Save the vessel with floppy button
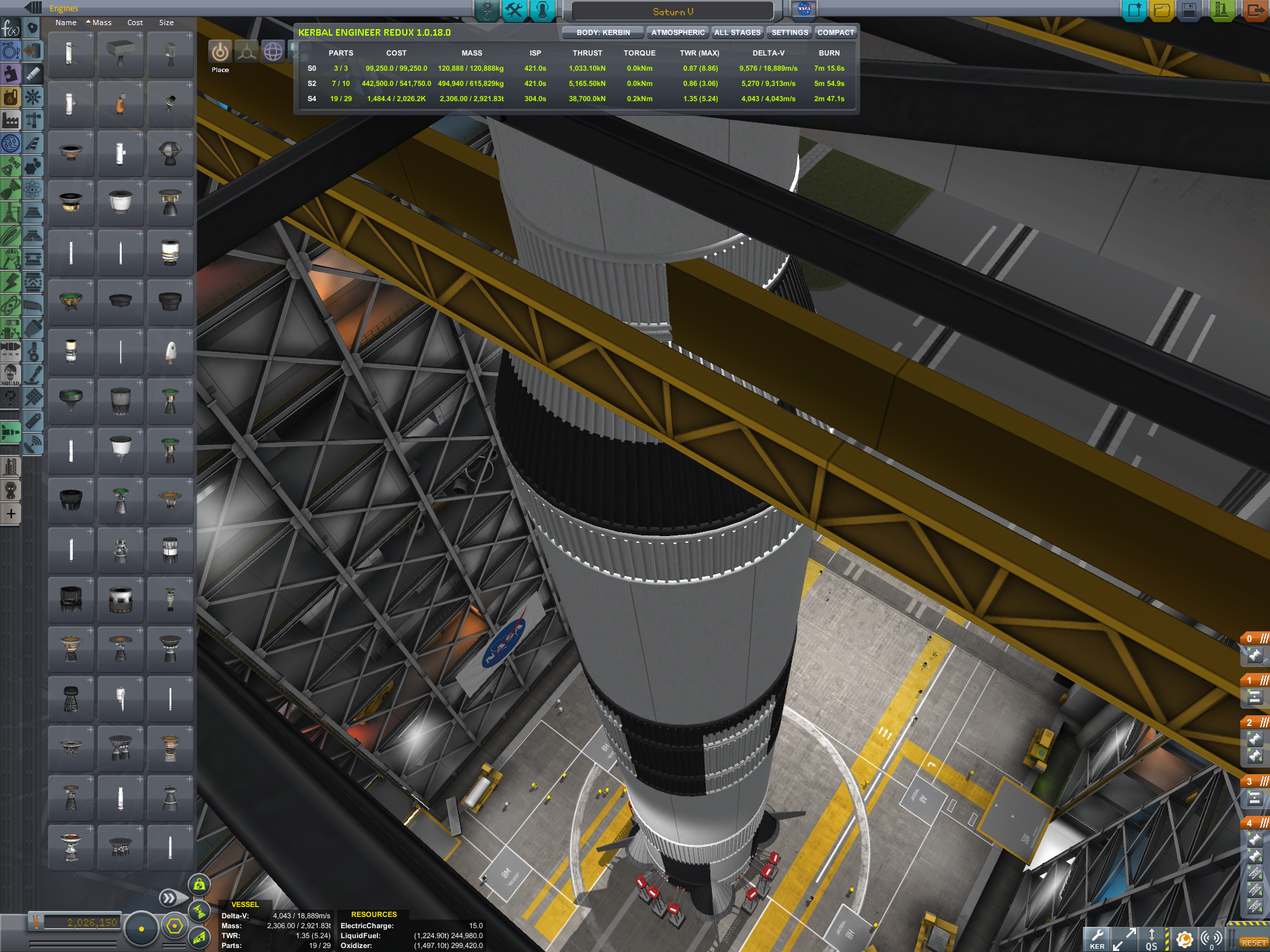1270x952 pixels. pos(1189,11)
